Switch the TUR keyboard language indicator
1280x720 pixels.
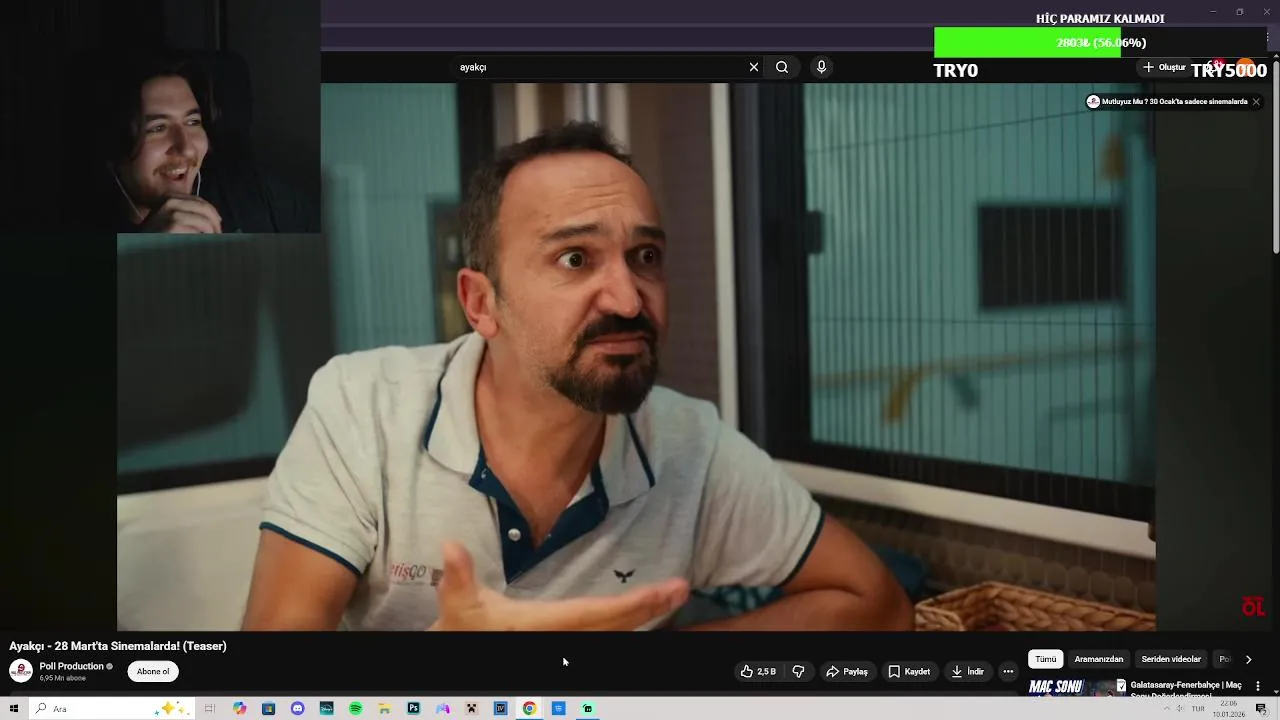pos(1198,708)
